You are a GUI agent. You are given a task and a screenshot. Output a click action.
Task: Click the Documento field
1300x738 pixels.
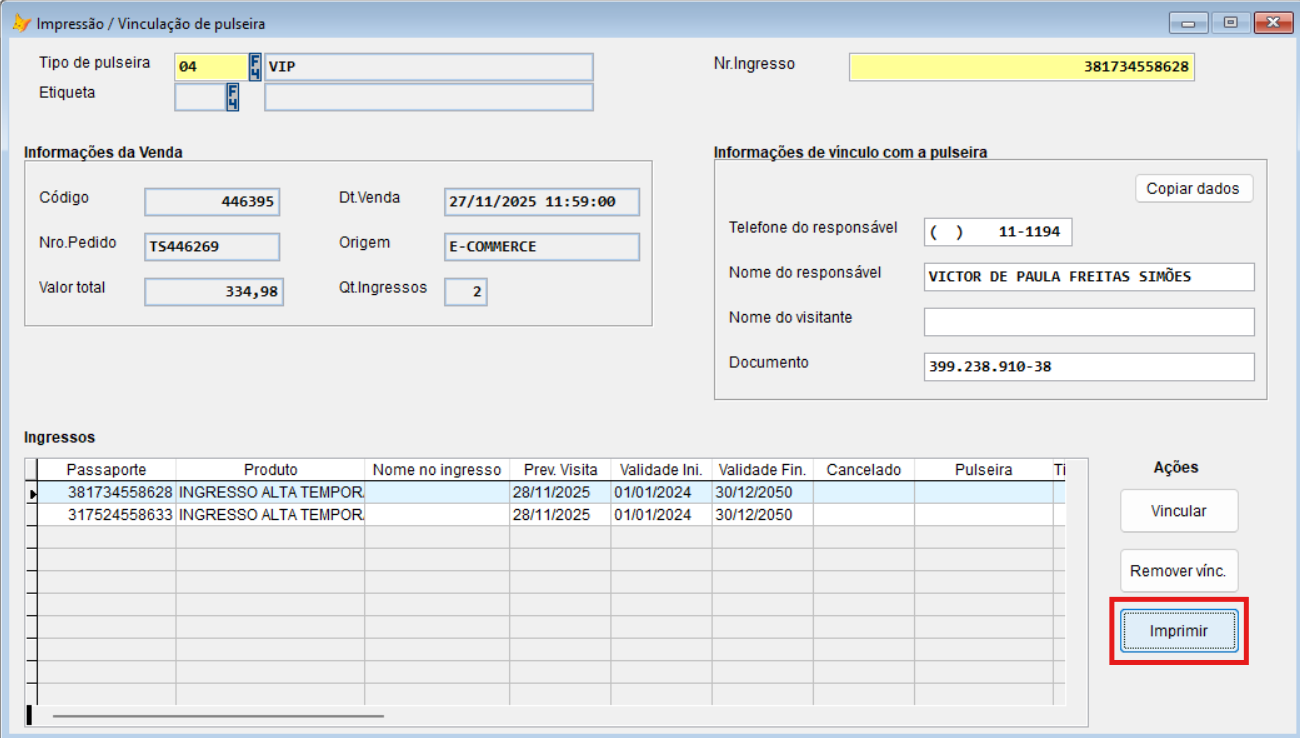coord(1088,367)
